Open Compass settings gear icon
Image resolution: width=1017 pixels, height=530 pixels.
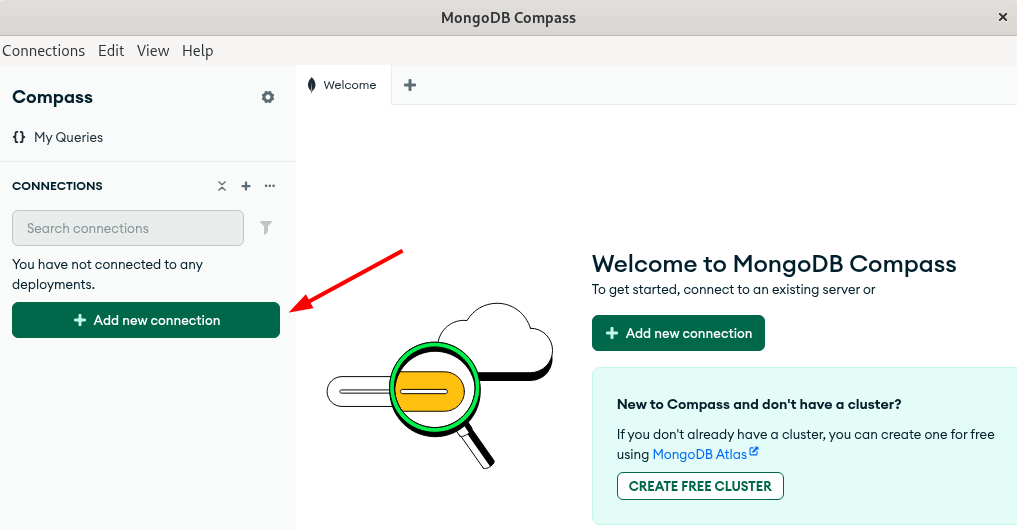[x=268, y=97]
